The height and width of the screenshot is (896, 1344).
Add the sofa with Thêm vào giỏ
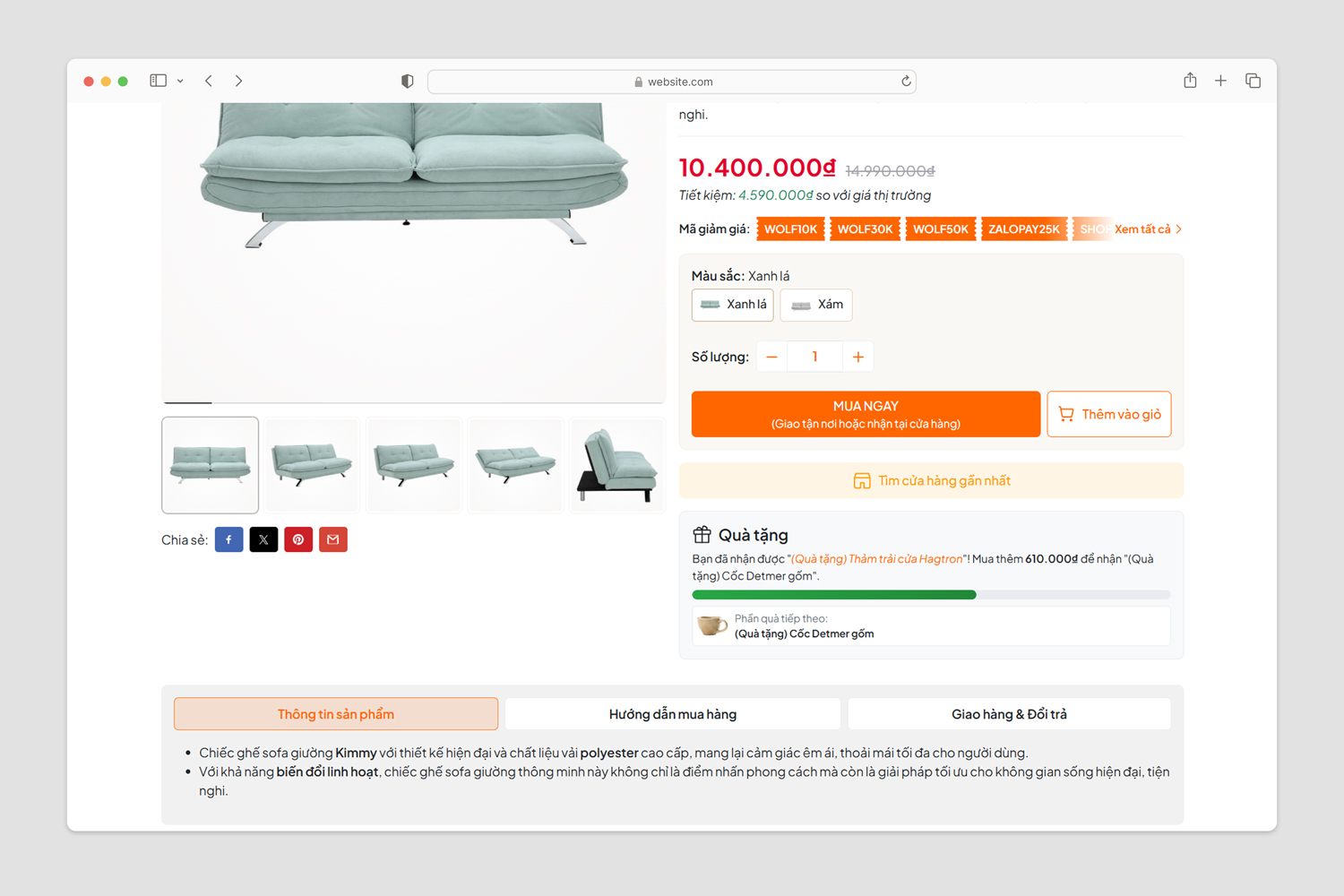1108,414
